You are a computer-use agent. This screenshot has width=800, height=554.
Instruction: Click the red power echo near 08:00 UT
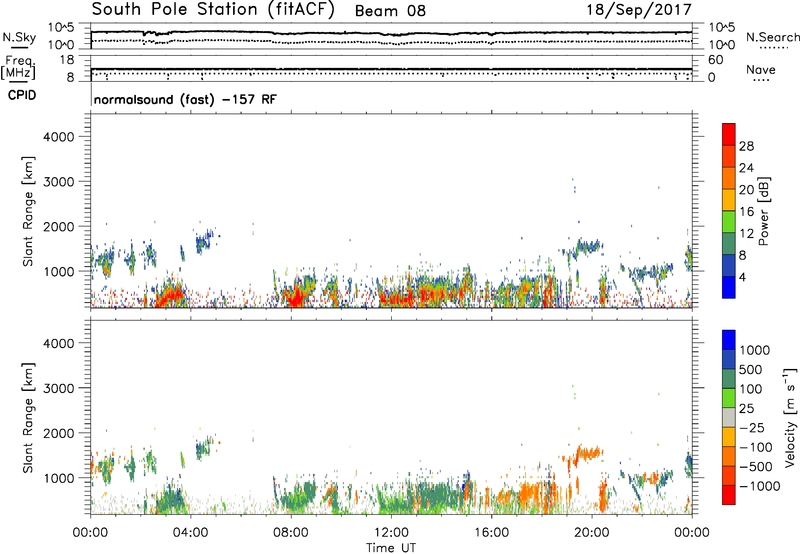(294, 297)
